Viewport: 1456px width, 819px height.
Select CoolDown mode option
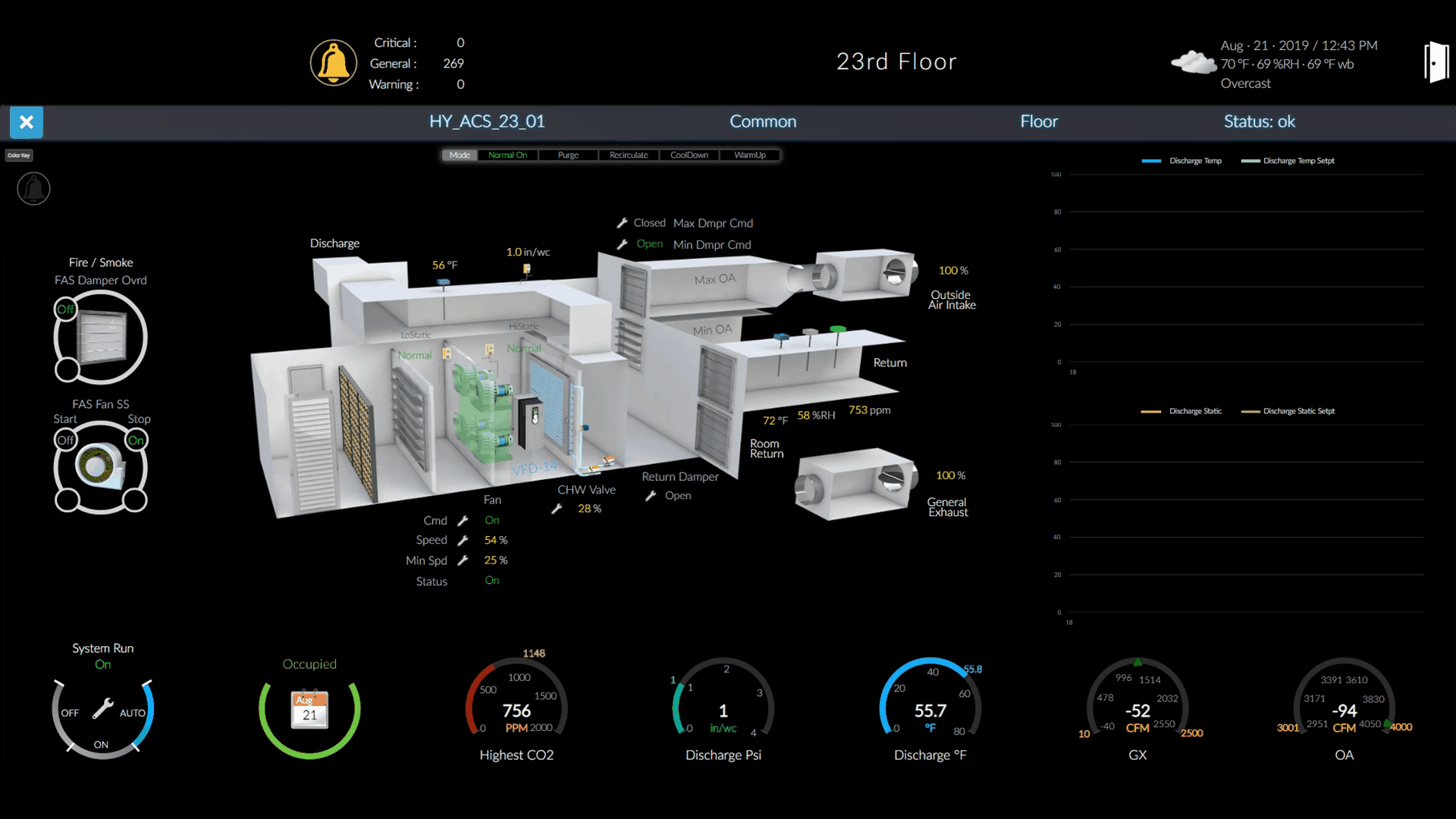(x=689, y=155)
